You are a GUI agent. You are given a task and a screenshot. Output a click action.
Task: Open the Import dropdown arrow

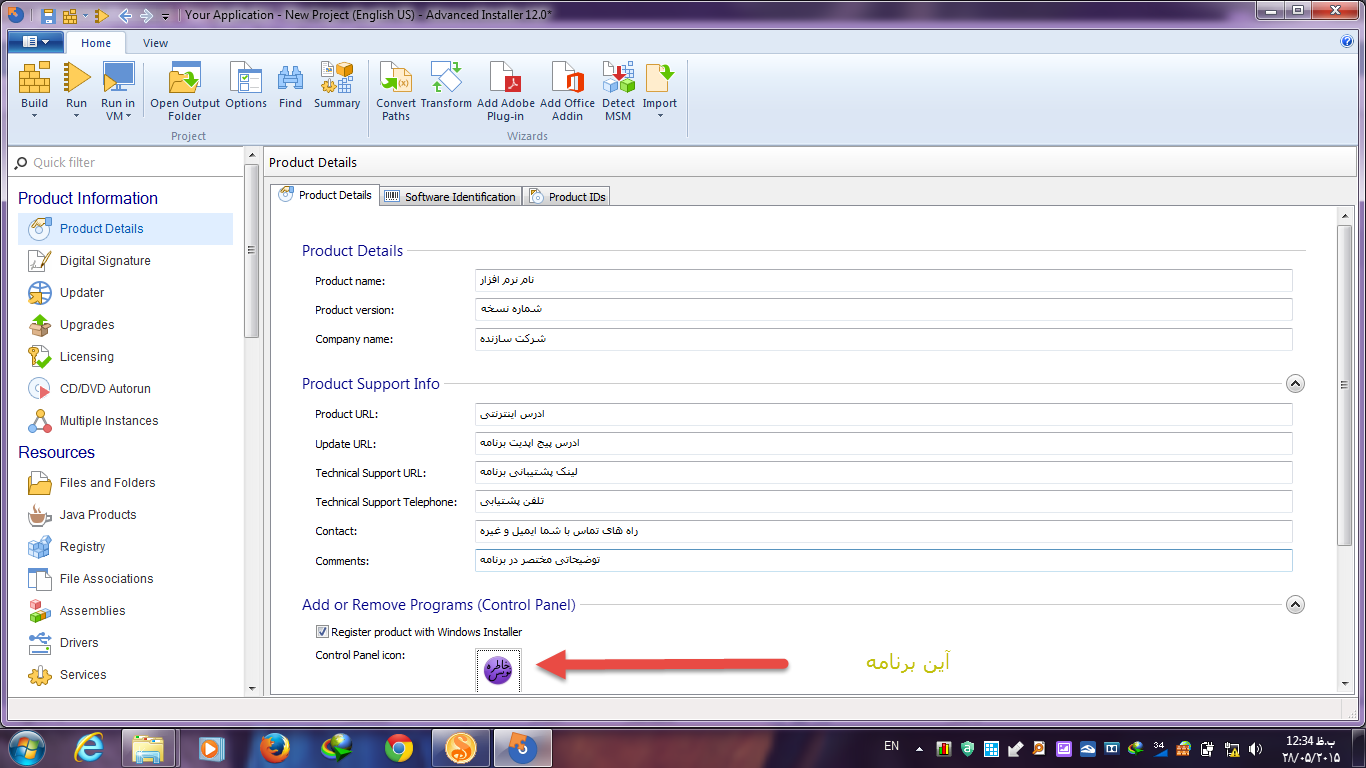[660, 116]
